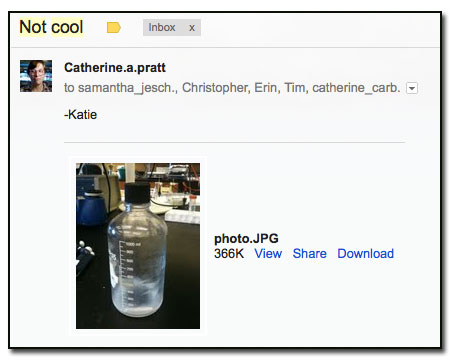Download the photo.JPG attachment
The height and width of the screenshot is (360, 450).
pyautogui.click(x=366, y=254)
